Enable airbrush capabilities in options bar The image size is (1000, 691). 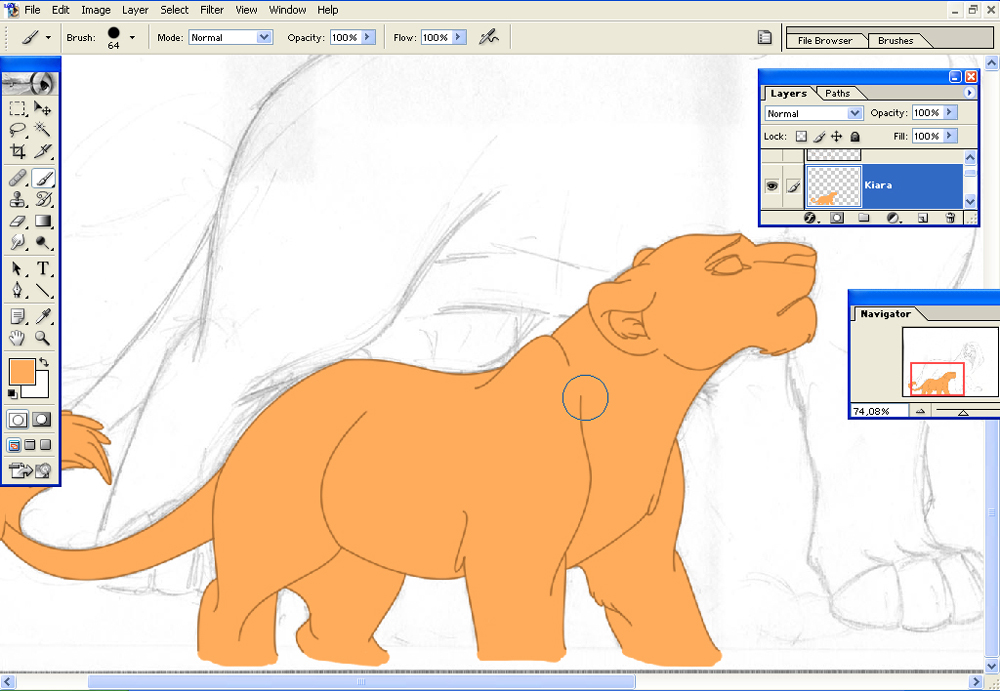point(489,37)
